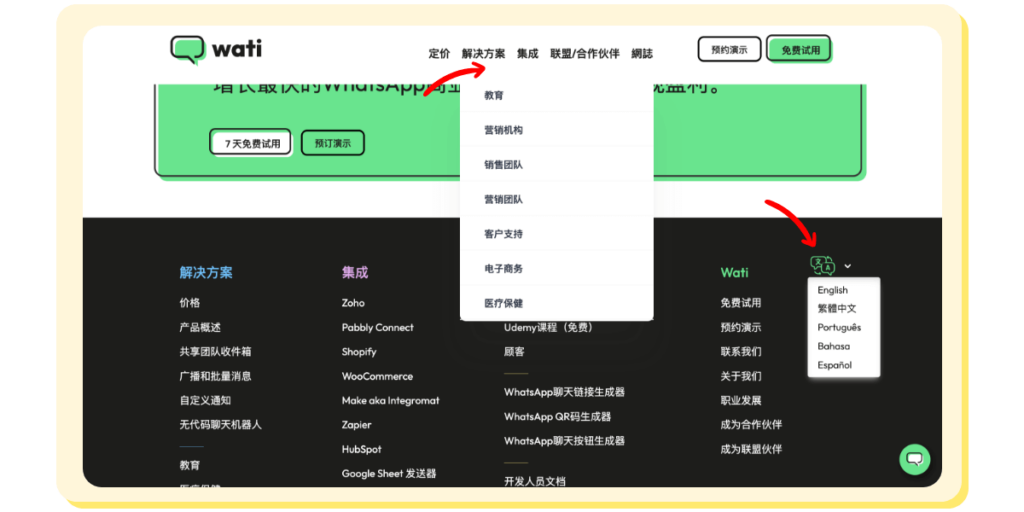
Task: Open the Pabbly Connect integration link
Action: click(377, 327)
